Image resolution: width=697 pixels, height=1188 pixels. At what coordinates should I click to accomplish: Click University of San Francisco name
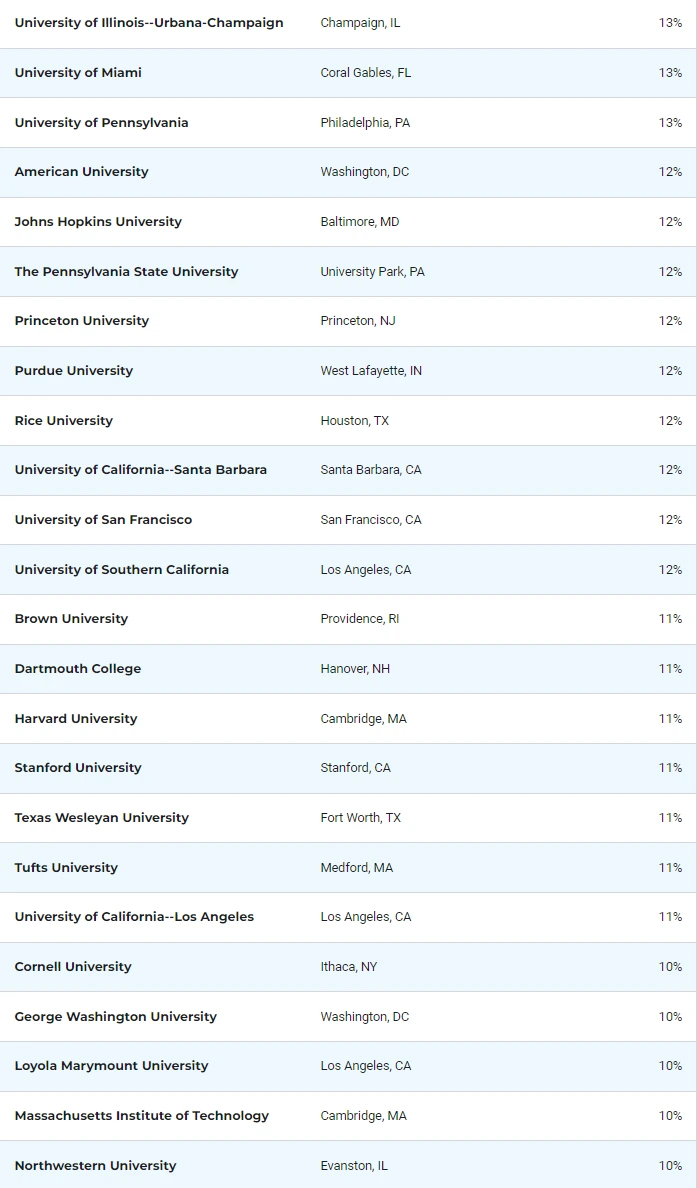tap(103, 520)
